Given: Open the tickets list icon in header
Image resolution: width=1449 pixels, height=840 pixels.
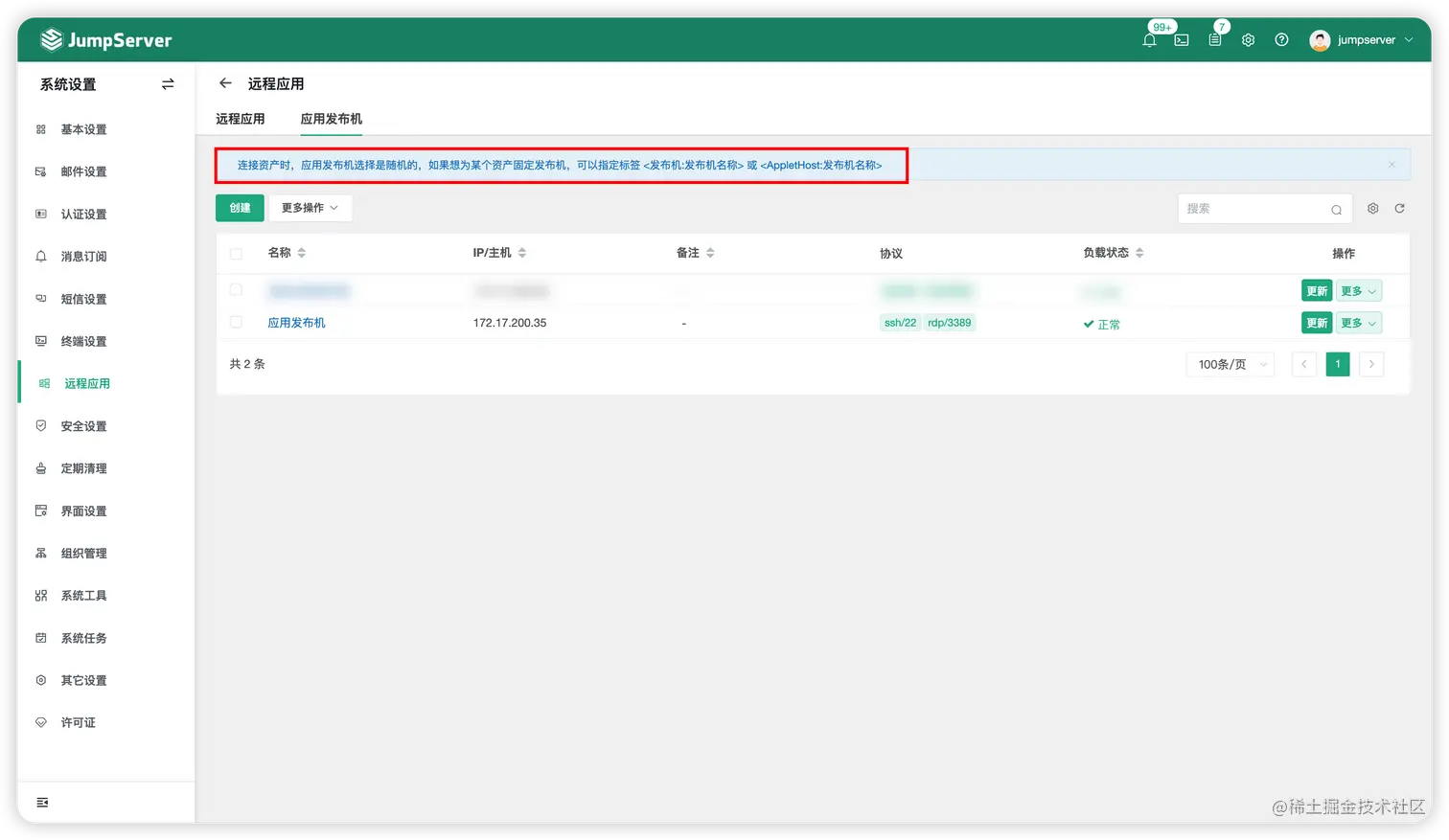Looking at the screenshot, I should coord(1215,40).
